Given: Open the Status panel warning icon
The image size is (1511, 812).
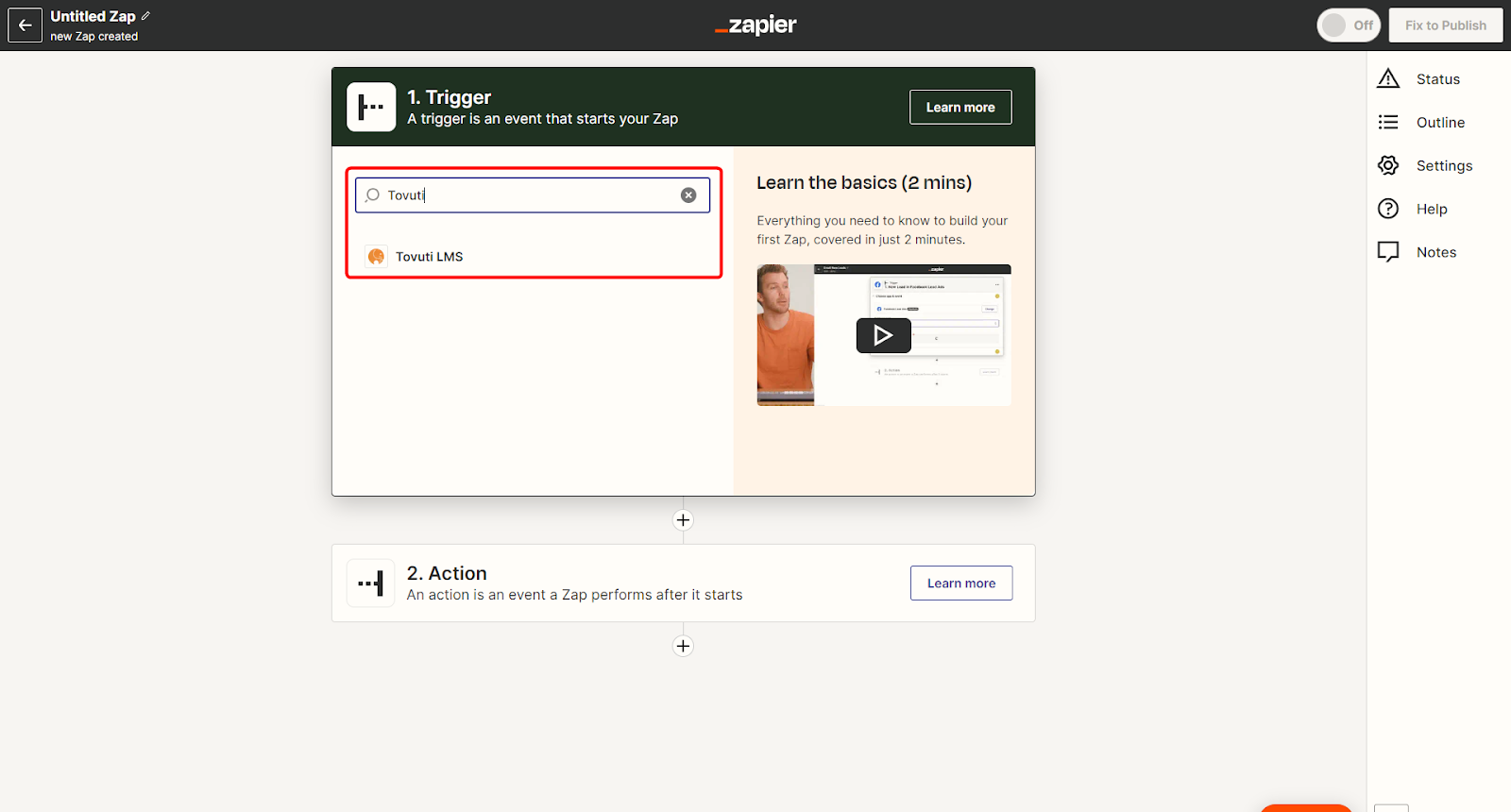Looking at the screenshot, I should [1388, 79].
